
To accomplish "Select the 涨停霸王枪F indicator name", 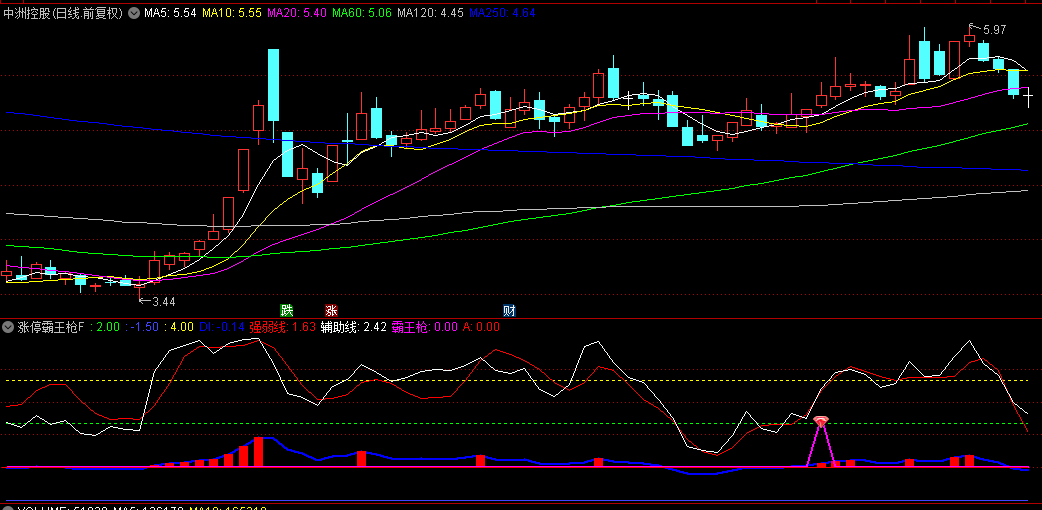I will [x=51, y=326].
